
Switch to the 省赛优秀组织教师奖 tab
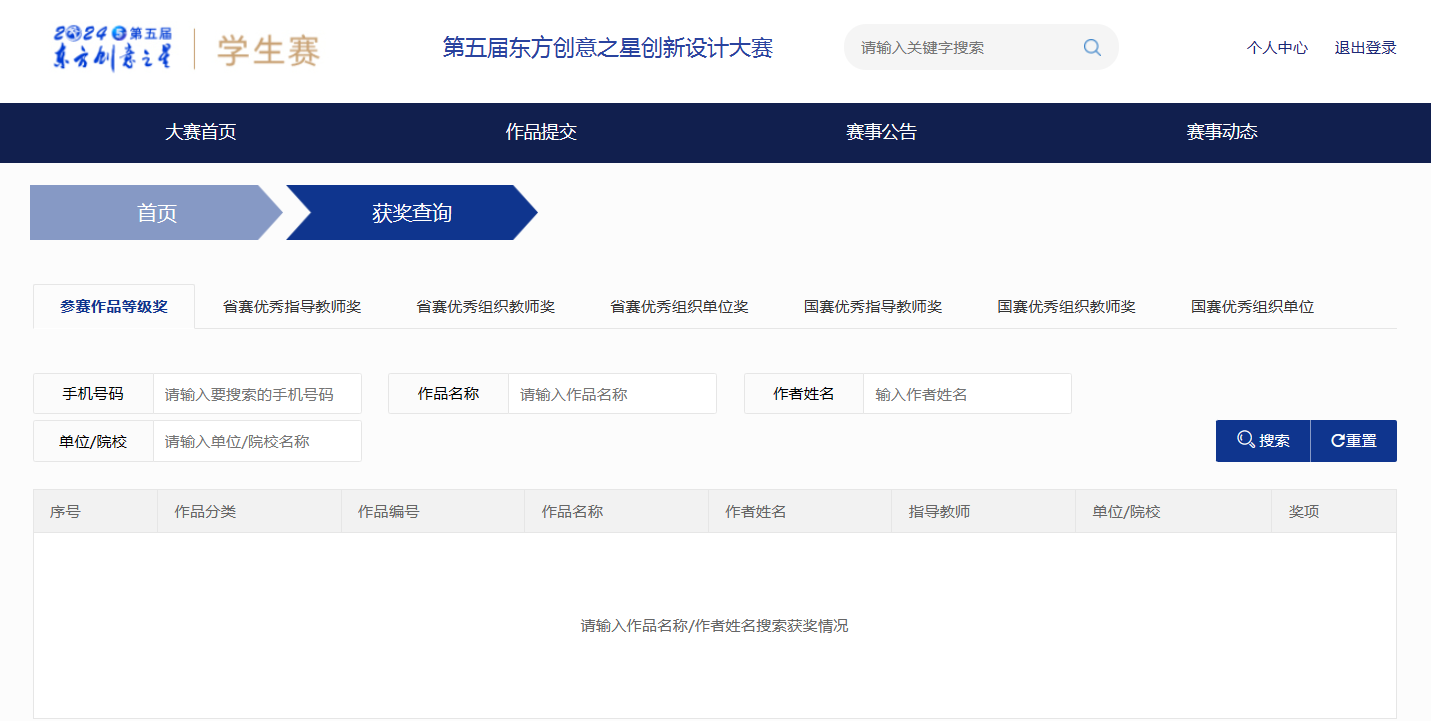click(485, 307)
